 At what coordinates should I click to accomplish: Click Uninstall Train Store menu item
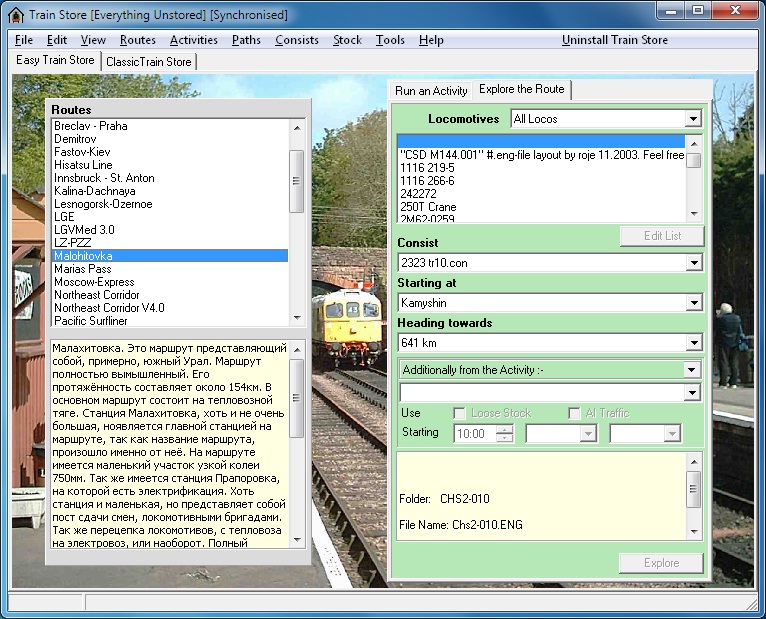[x=614, y=40]
